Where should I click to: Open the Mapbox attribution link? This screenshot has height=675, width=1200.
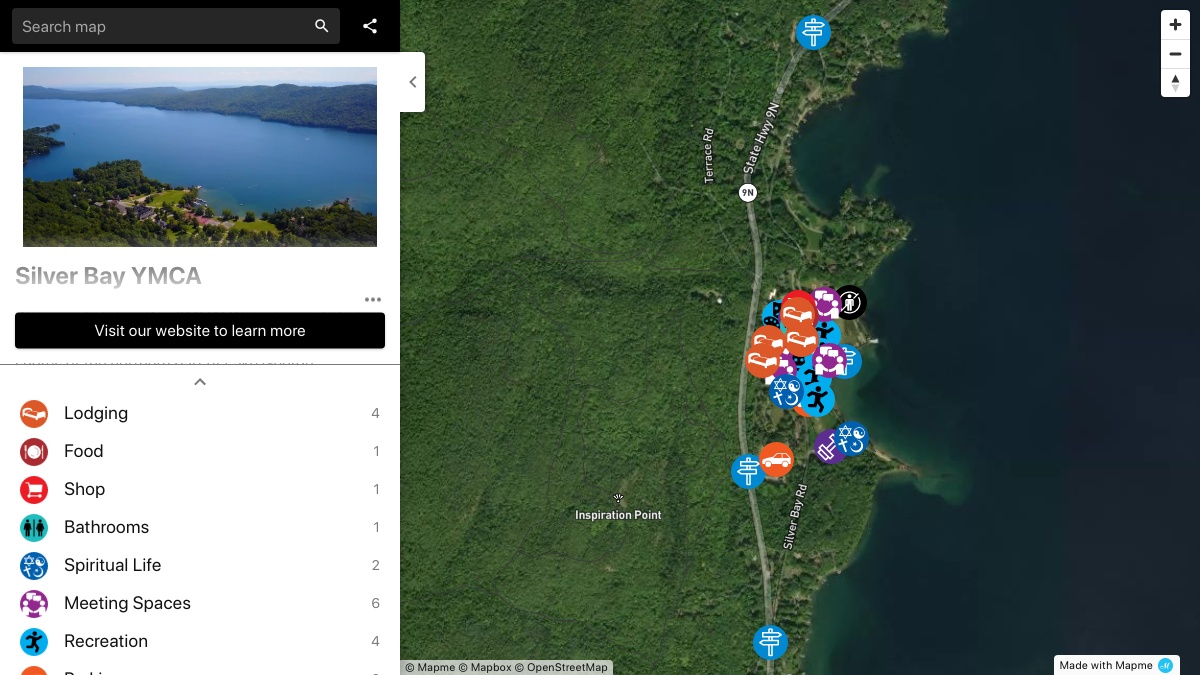point(484,667)
